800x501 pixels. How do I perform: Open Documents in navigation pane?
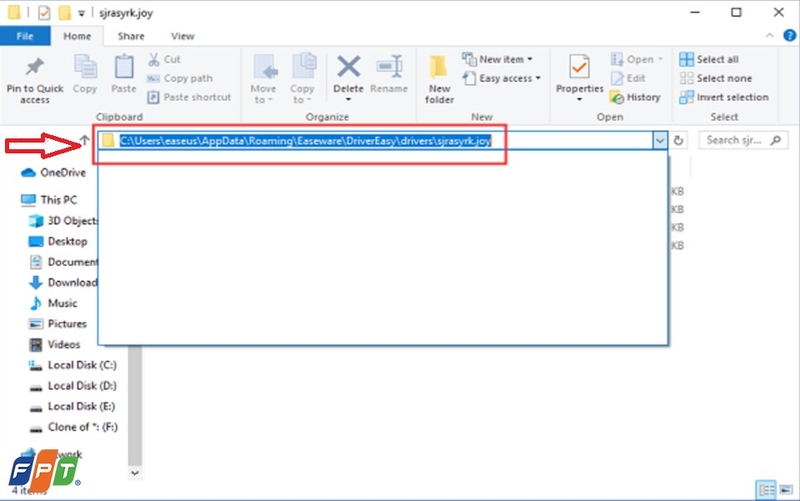[x=62, y=262]
